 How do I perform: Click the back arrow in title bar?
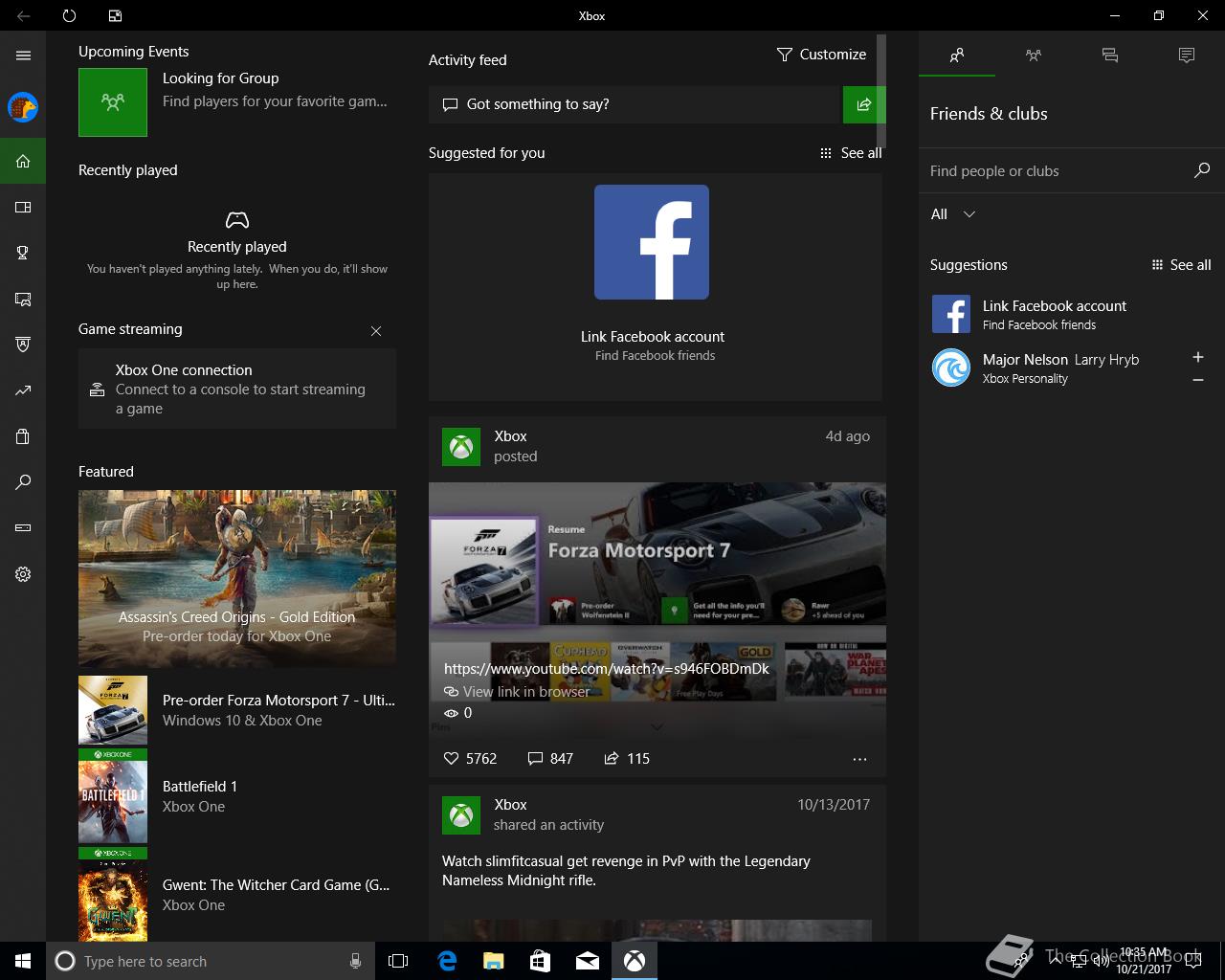tap(23, 15)
